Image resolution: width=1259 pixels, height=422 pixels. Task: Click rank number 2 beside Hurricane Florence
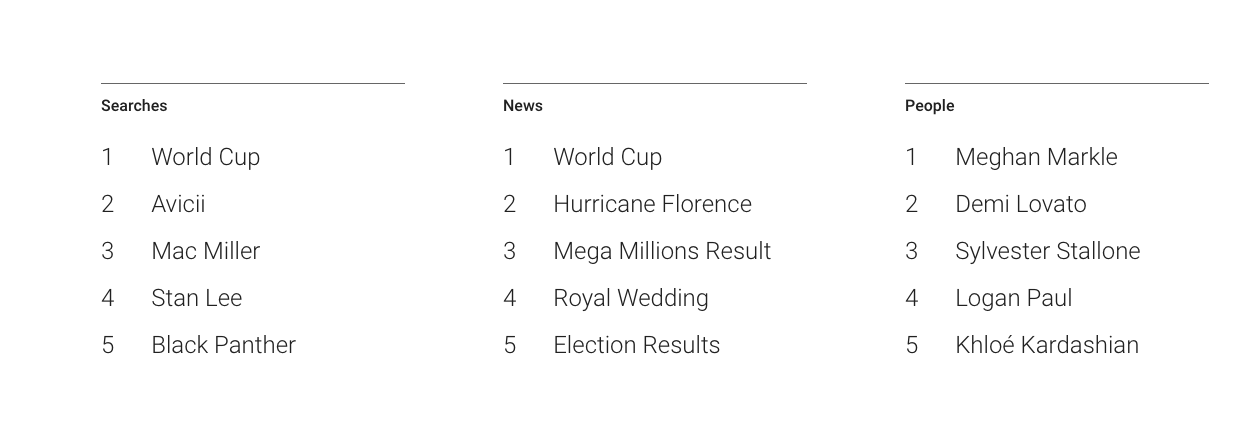(509, 204)
